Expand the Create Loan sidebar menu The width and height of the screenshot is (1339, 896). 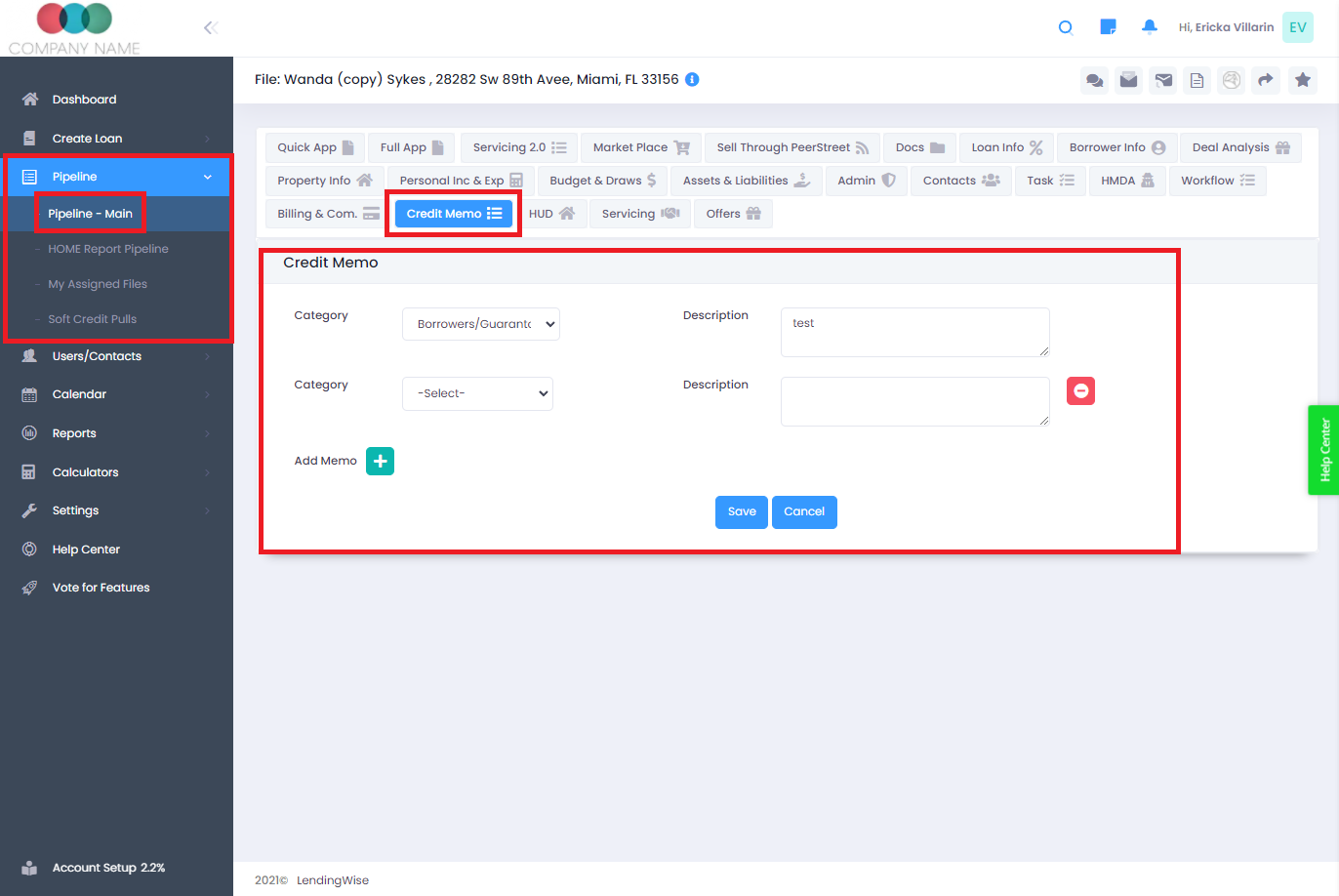coord(116,139)
